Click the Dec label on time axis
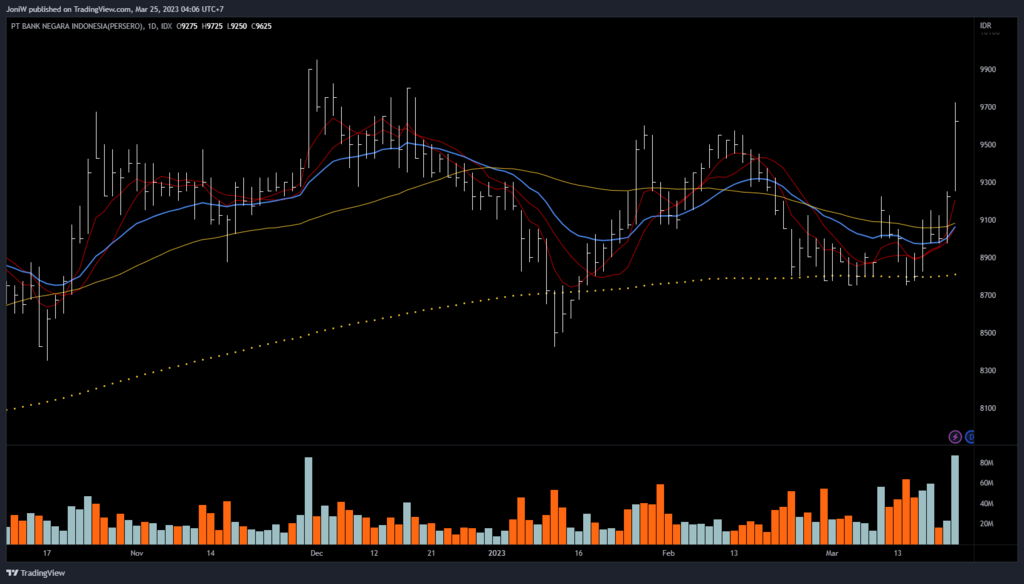Screen dimensions: 1024x584 coord(316,552)
